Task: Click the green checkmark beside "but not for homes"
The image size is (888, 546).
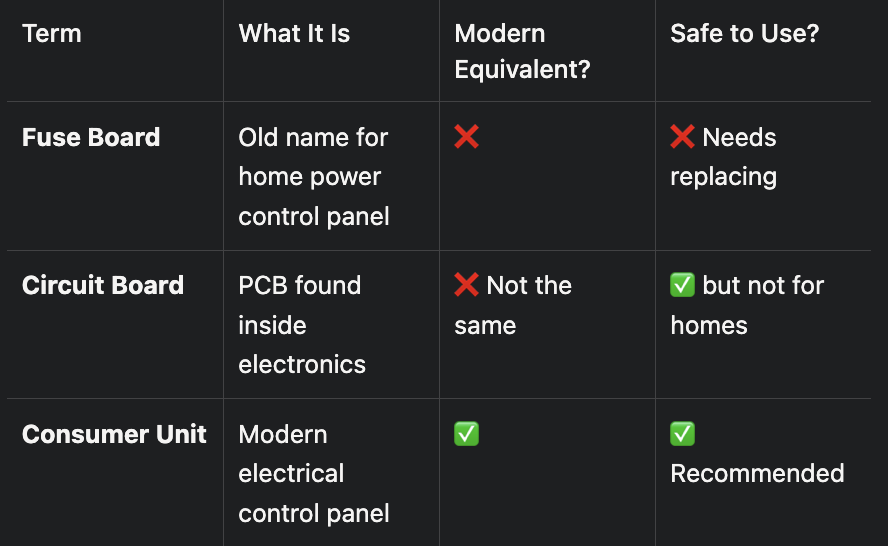Action: 682,285
